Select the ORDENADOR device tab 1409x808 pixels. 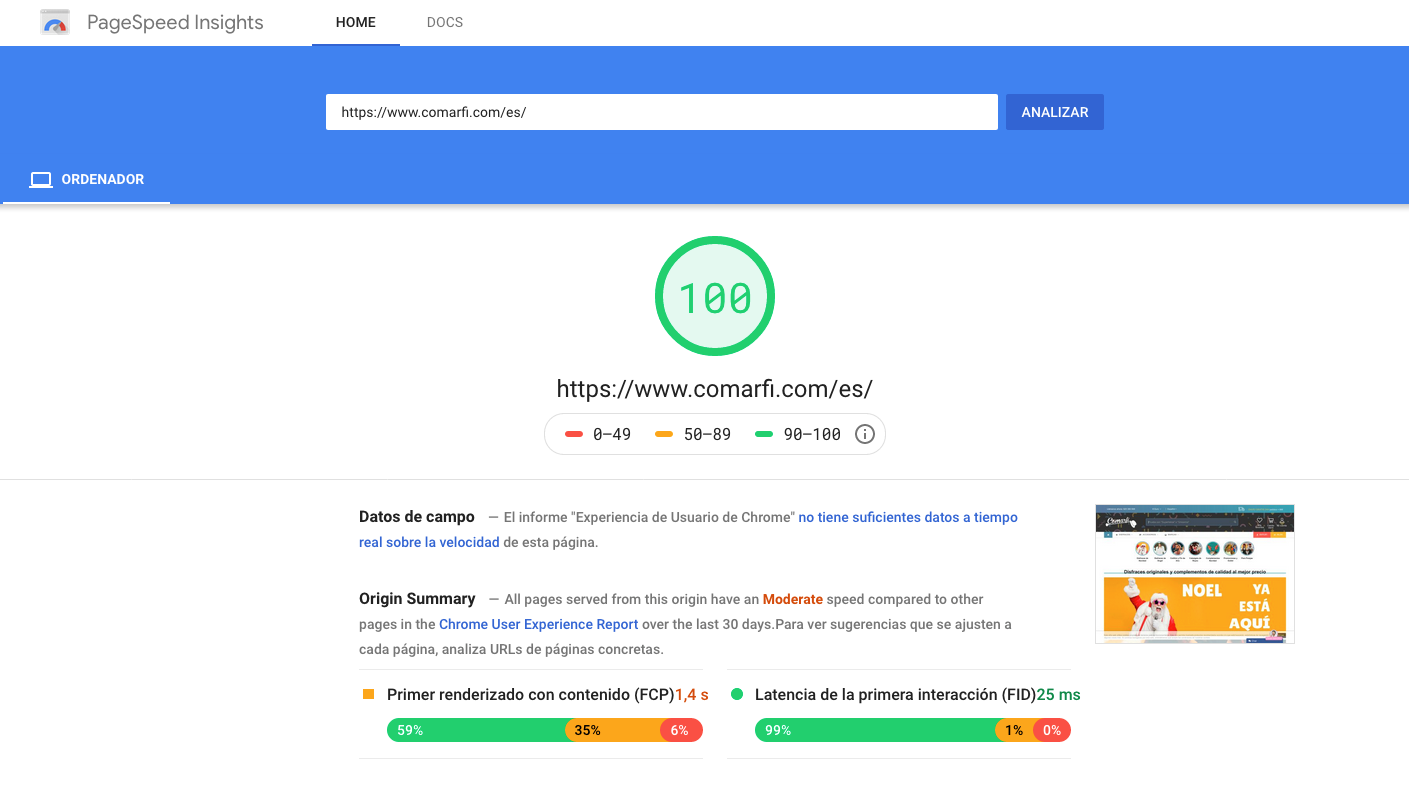point(87,180)
